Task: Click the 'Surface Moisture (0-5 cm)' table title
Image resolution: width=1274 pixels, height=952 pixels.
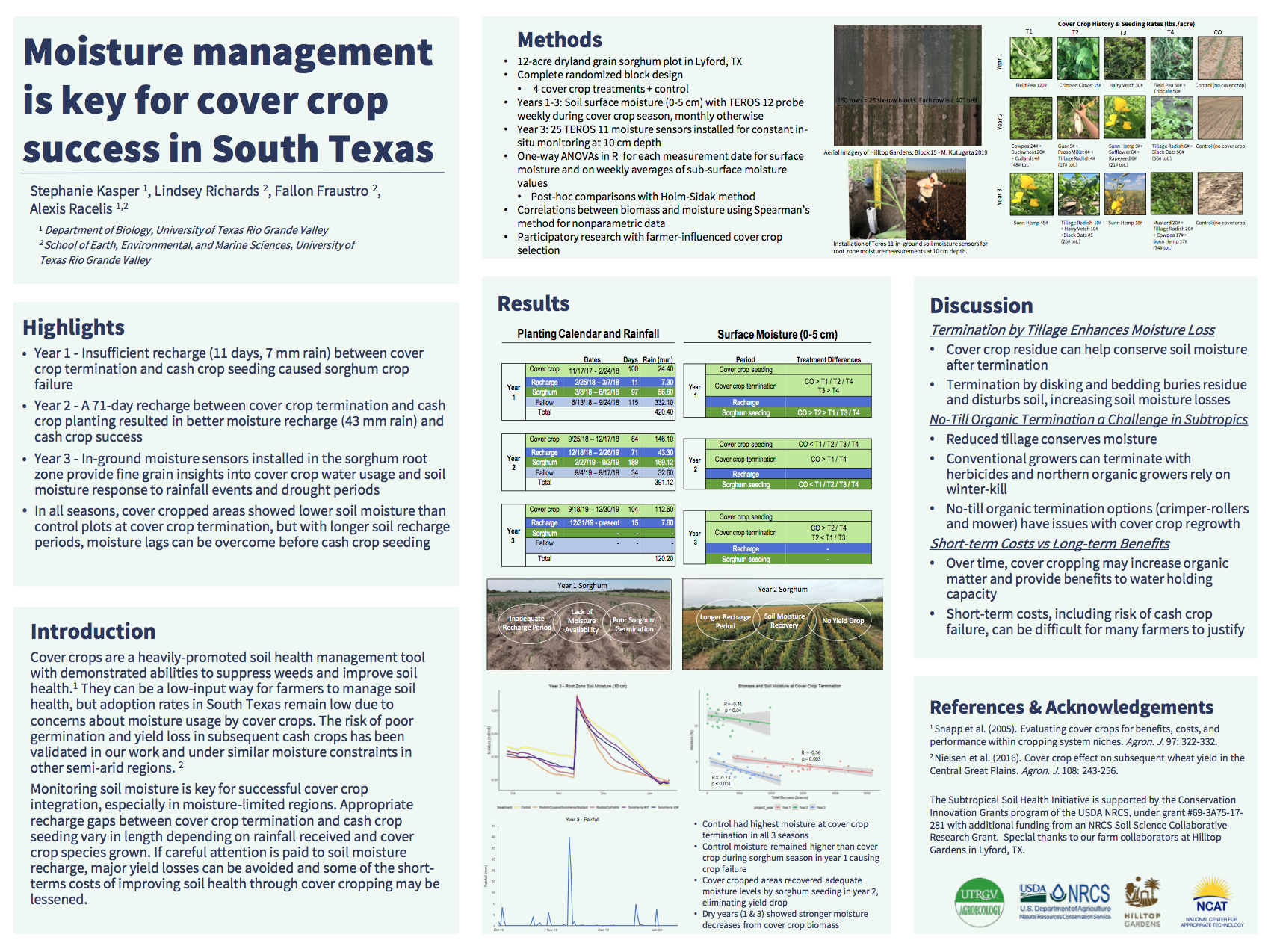Action: click(x=777, y=335)
